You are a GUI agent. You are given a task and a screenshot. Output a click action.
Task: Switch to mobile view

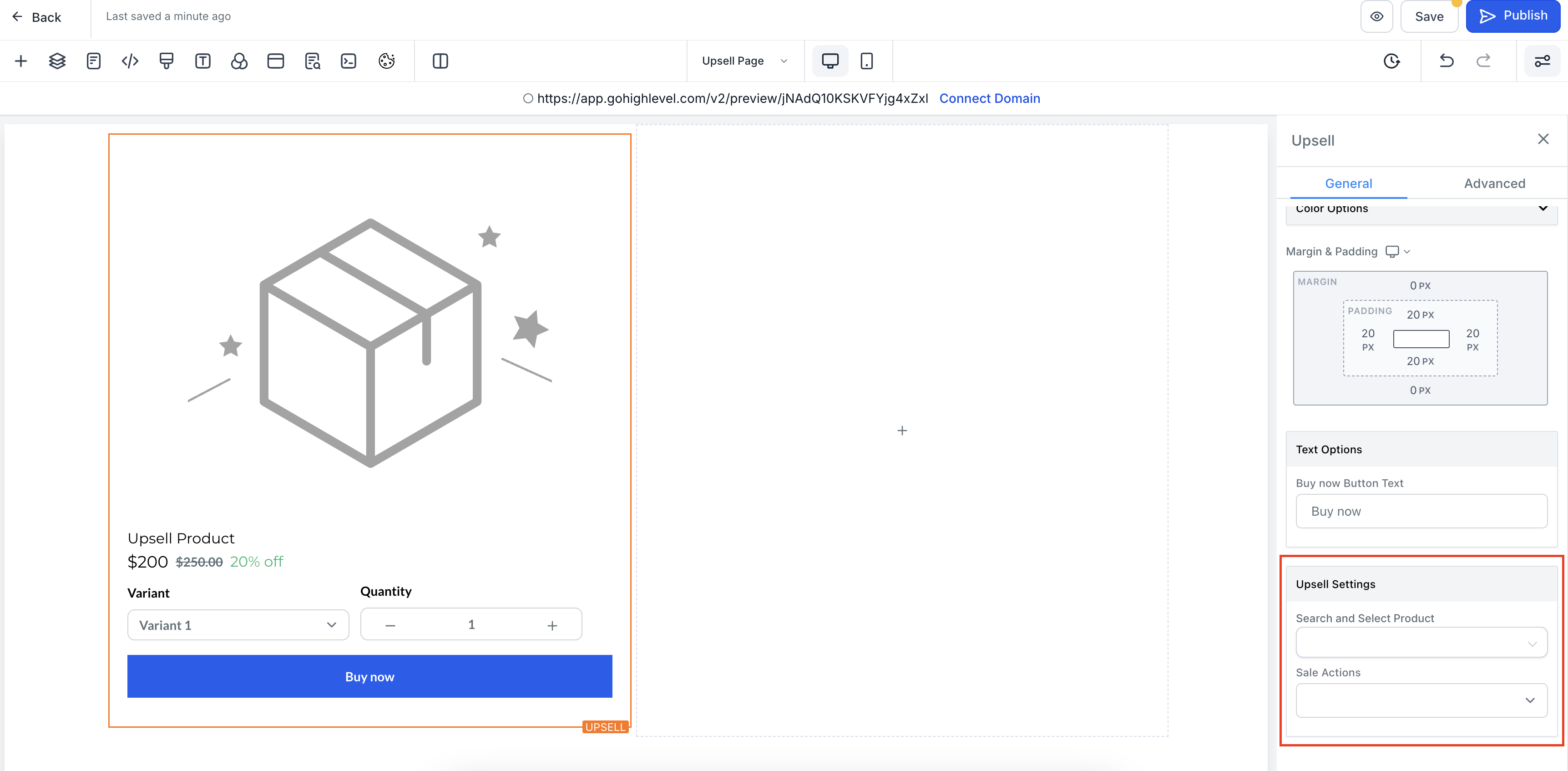pos(866,61)
